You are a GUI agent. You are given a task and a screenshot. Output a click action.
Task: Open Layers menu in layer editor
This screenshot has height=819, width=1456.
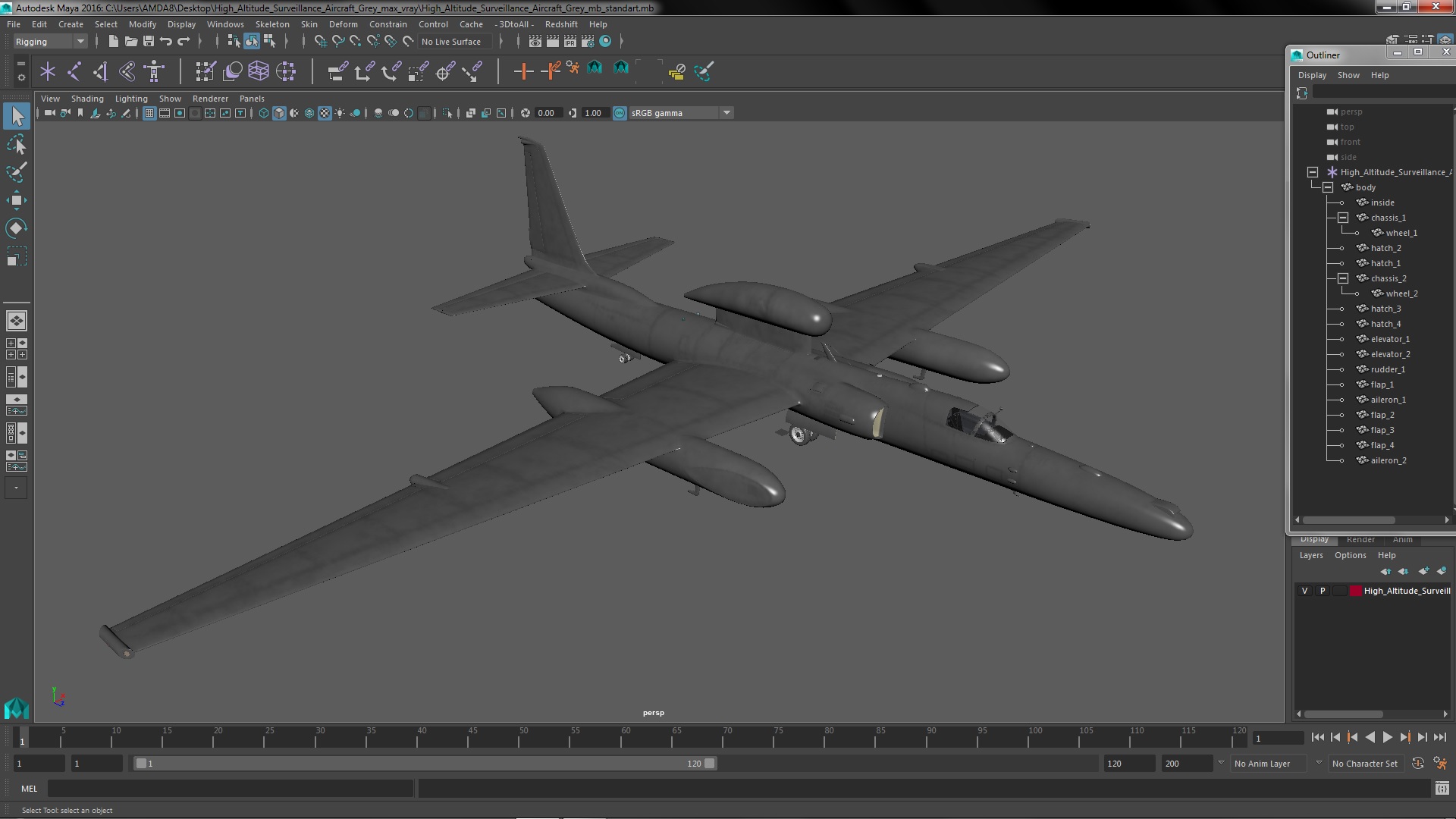[x=1310, y=555]
